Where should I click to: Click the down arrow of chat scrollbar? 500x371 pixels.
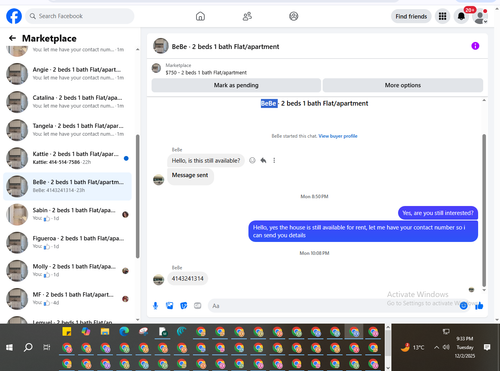click(484, 290)
